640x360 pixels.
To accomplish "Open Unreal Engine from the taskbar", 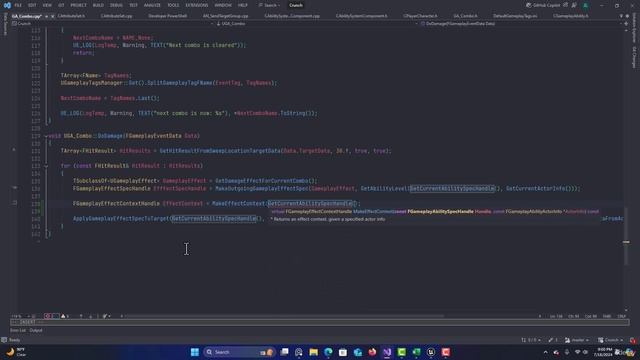I will 431,352.
